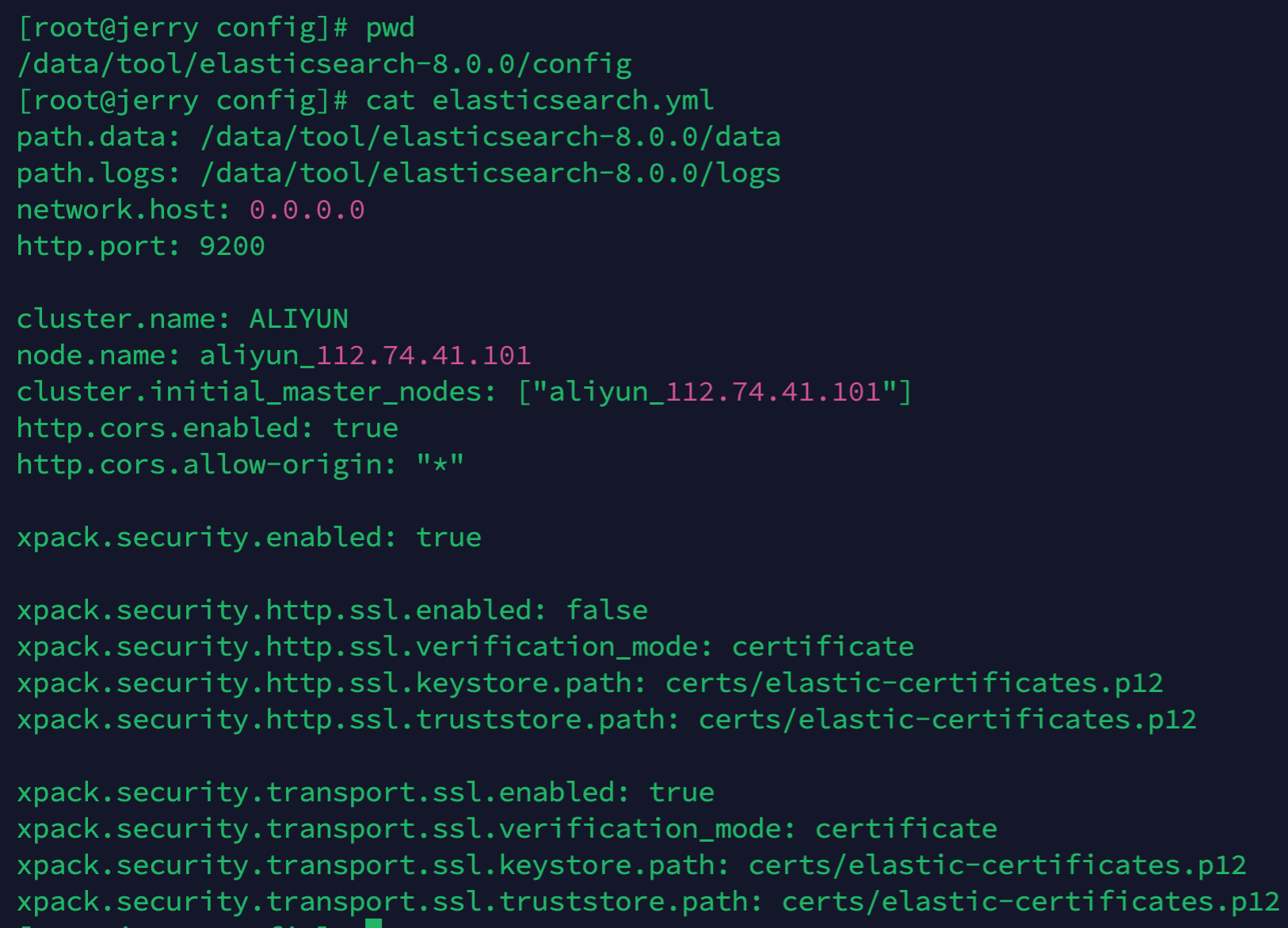Click the 0.0.0.0 network host value
This screenshot has width=1288, height=928.
307,210
